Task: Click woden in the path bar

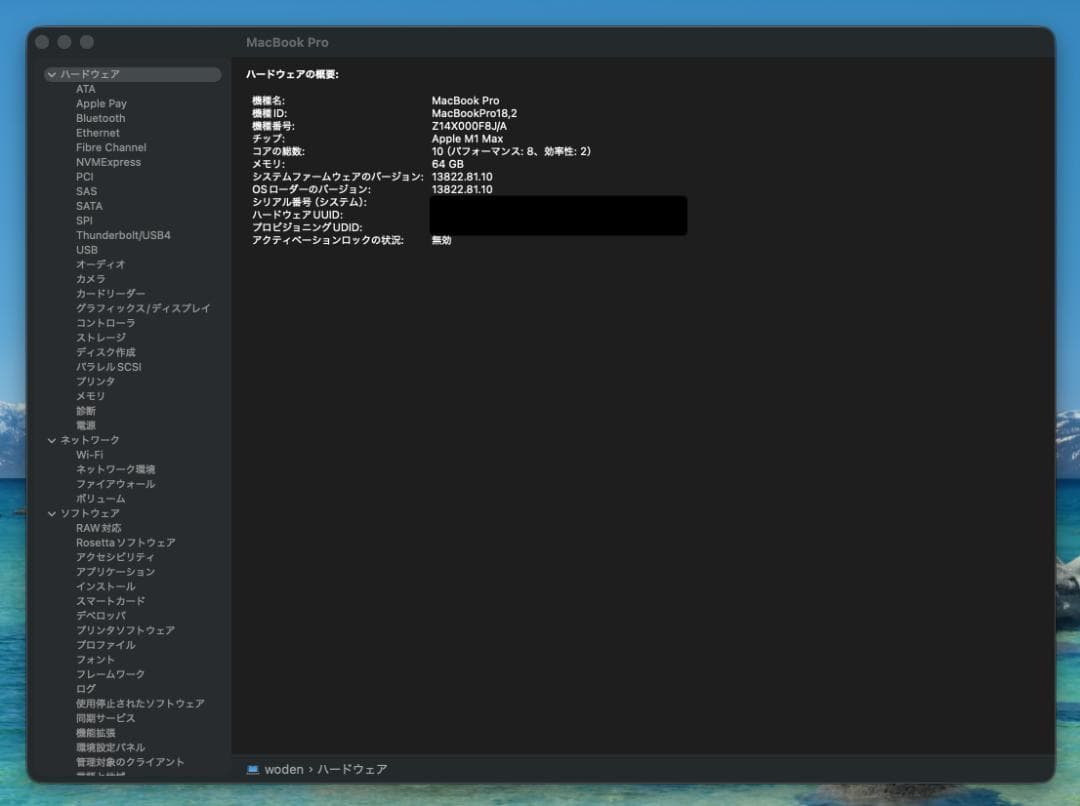Action: [x=284, y=769]
